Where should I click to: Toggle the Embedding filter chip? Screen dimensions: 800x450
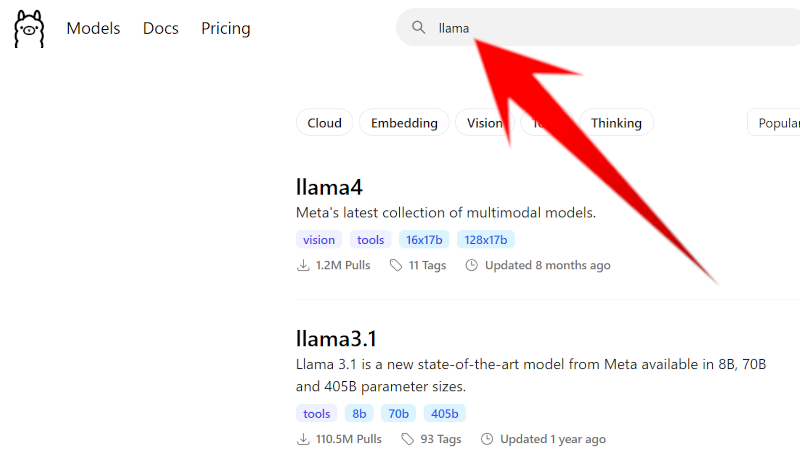point(404,123)
